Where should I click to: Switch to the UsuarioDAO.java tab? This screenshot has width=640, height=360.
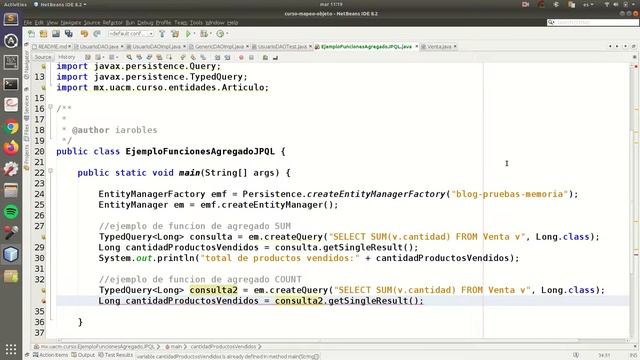click(x=98, y=47)
